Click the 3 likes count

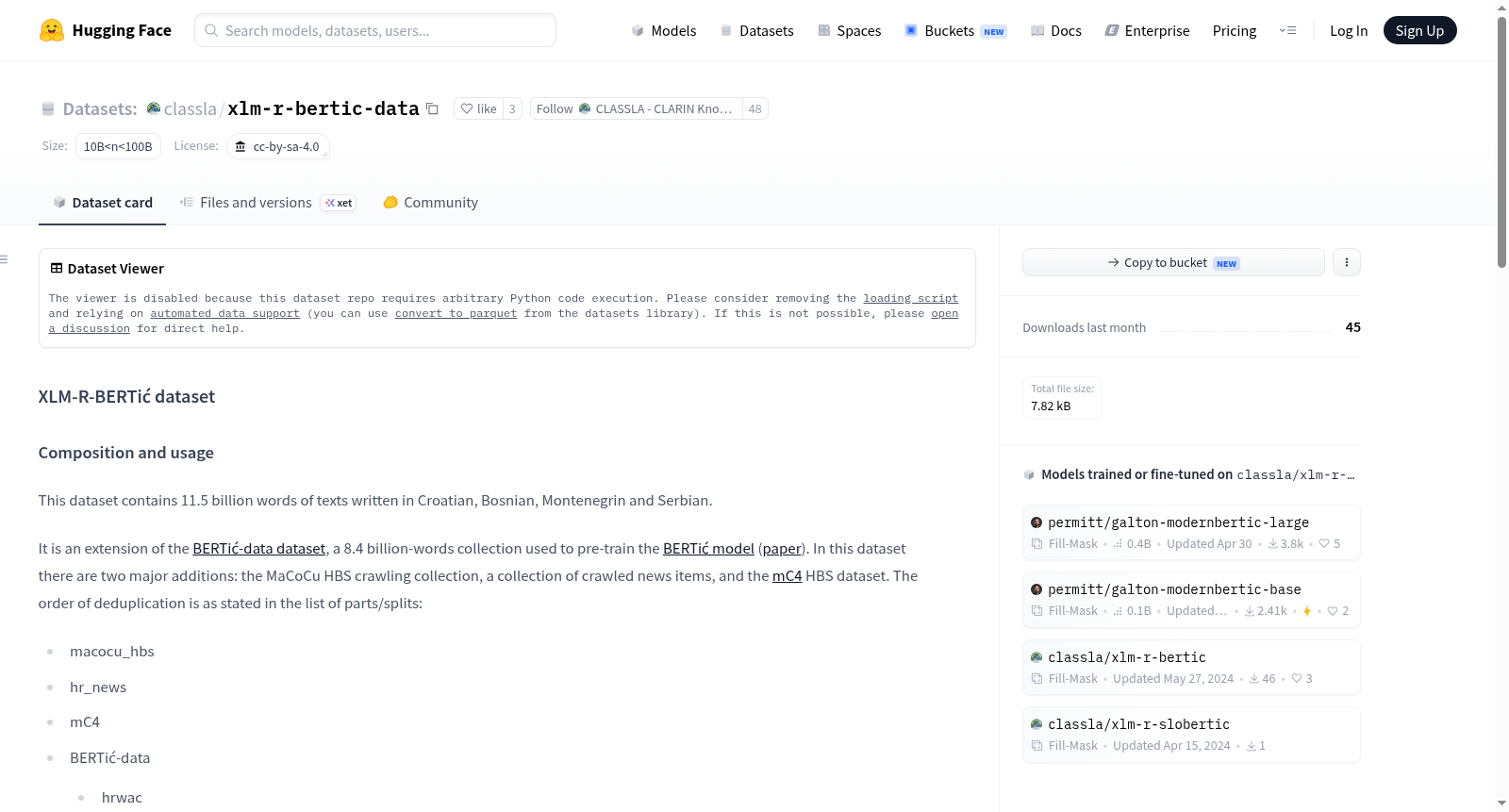[x=512, y=108]
